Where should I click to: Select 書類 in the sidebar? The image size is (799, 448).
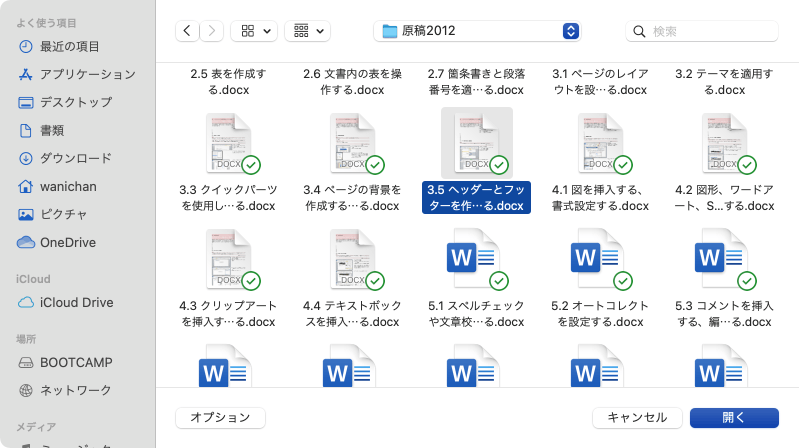click(41, 130)
